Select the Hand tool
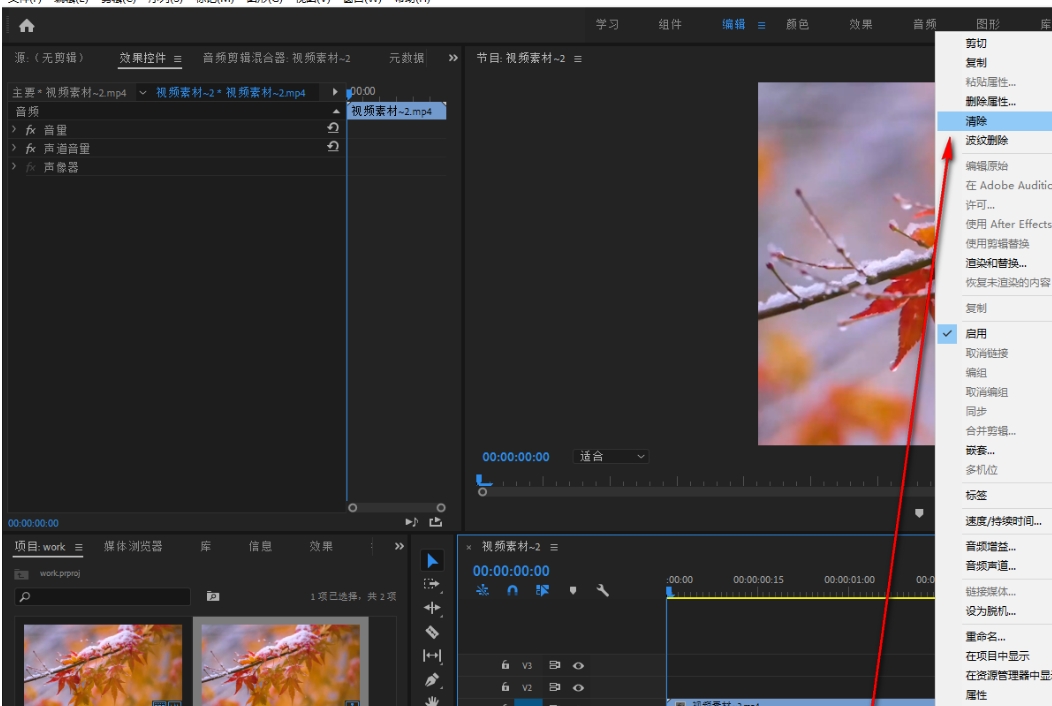This screenshot has width=1052, height=706. (432, 700)
